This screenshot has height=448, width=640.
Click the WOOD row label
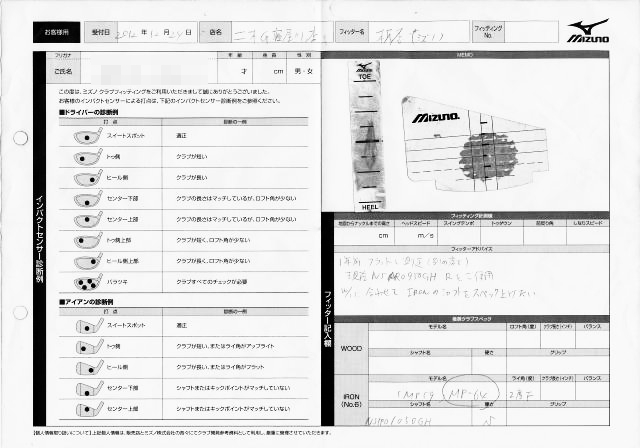(x=351, y=349)
